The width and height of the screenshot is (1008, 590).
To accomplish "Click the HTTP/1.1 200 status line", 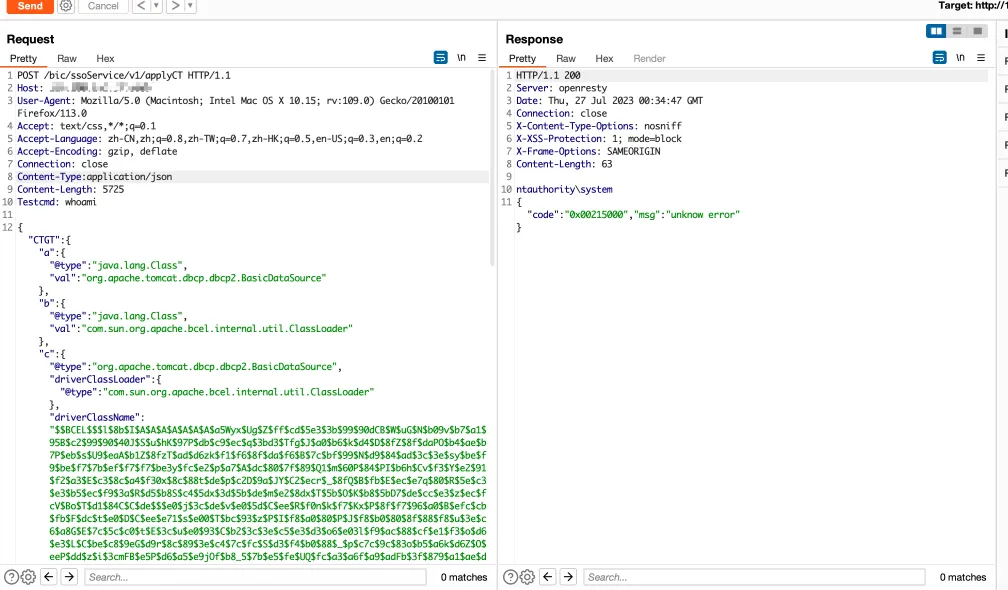I will point(548,75).
